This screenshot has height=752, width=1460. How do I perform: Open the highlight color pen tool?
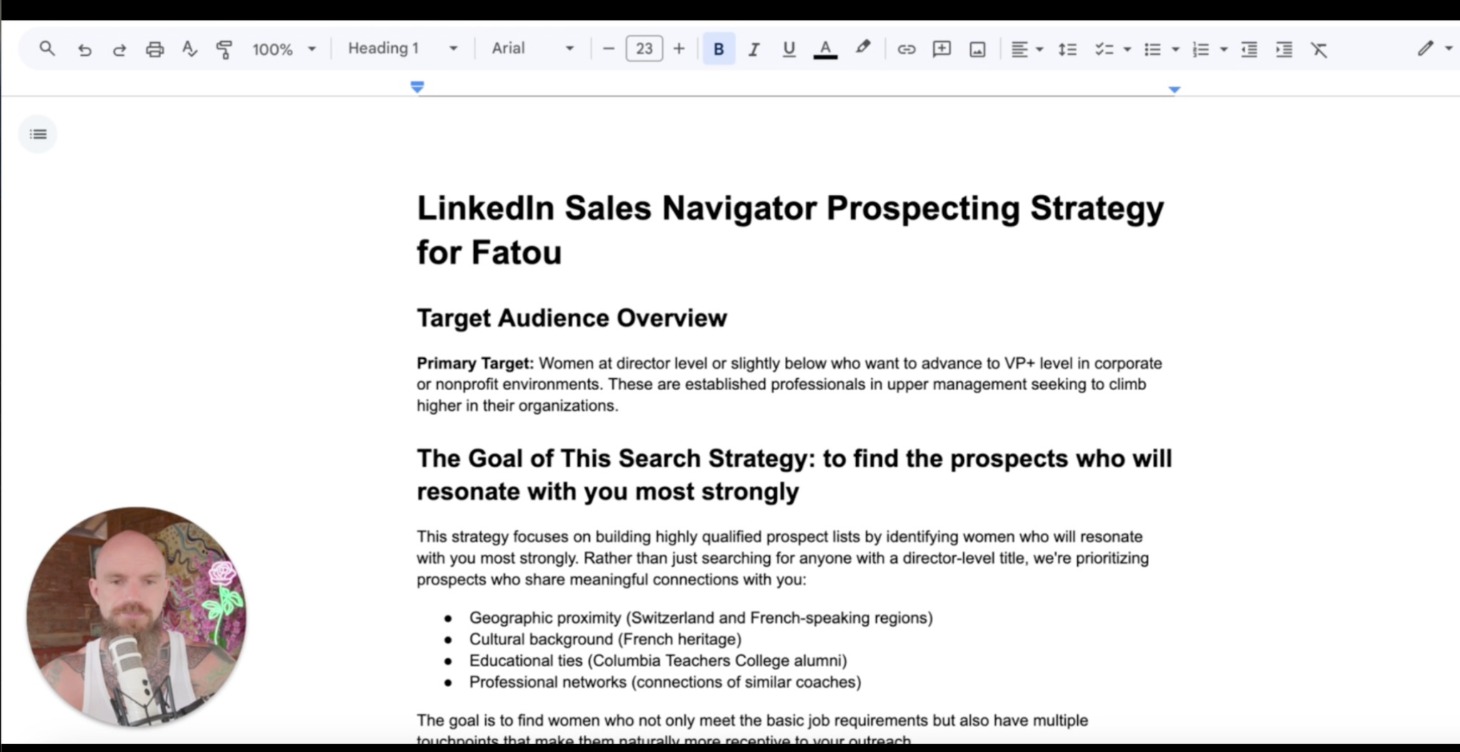pyautogui.click(x=862, y=48)
